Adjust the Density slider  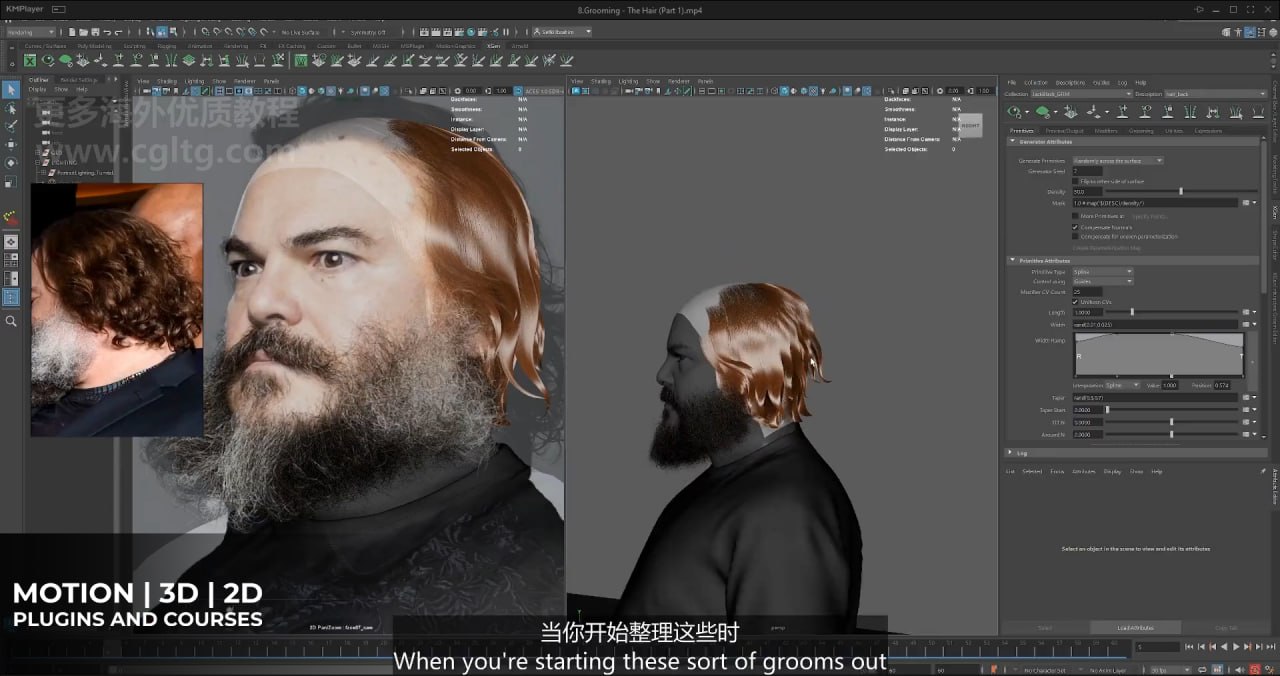1181,191
